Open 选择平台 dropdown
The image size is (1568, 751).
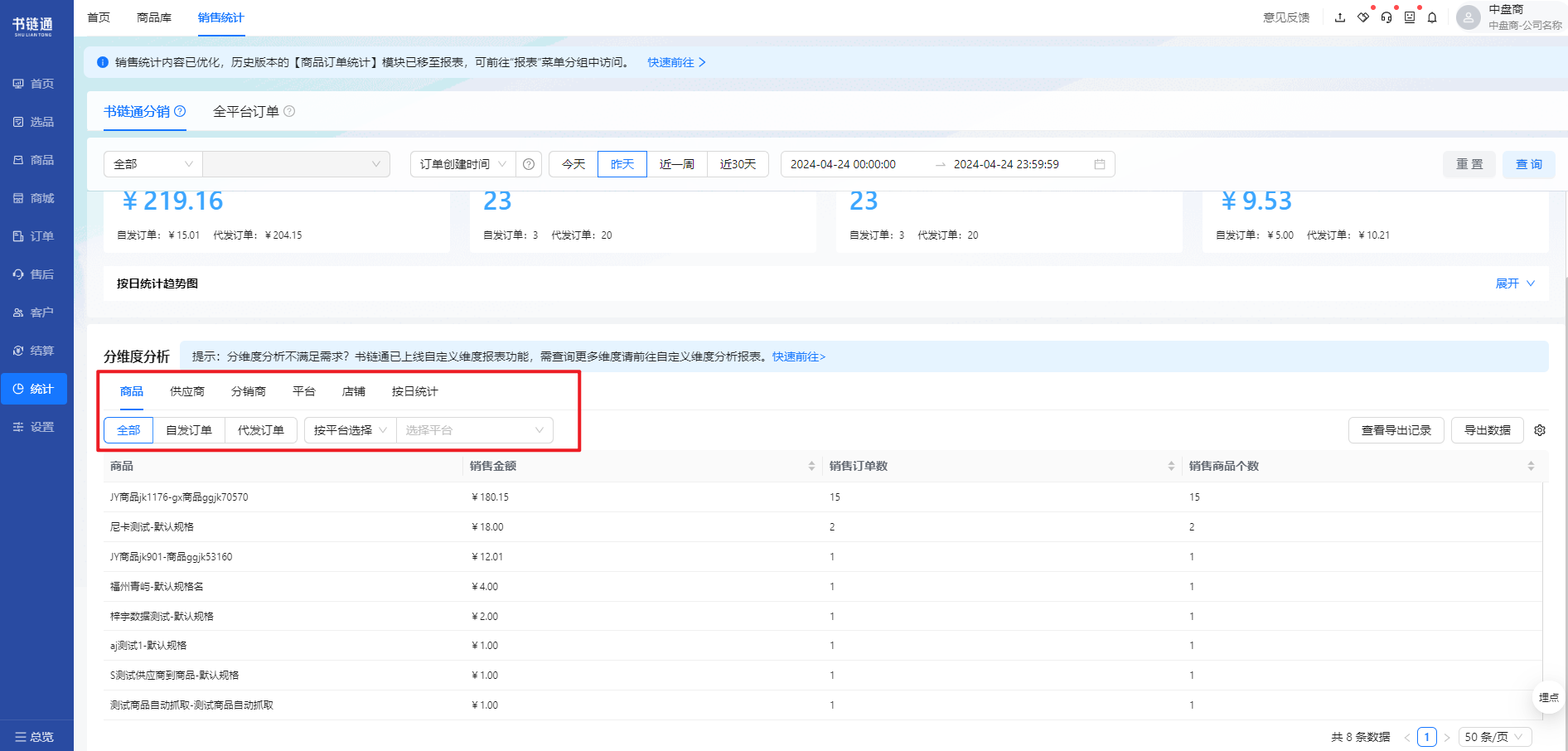(x=475, y=430)
